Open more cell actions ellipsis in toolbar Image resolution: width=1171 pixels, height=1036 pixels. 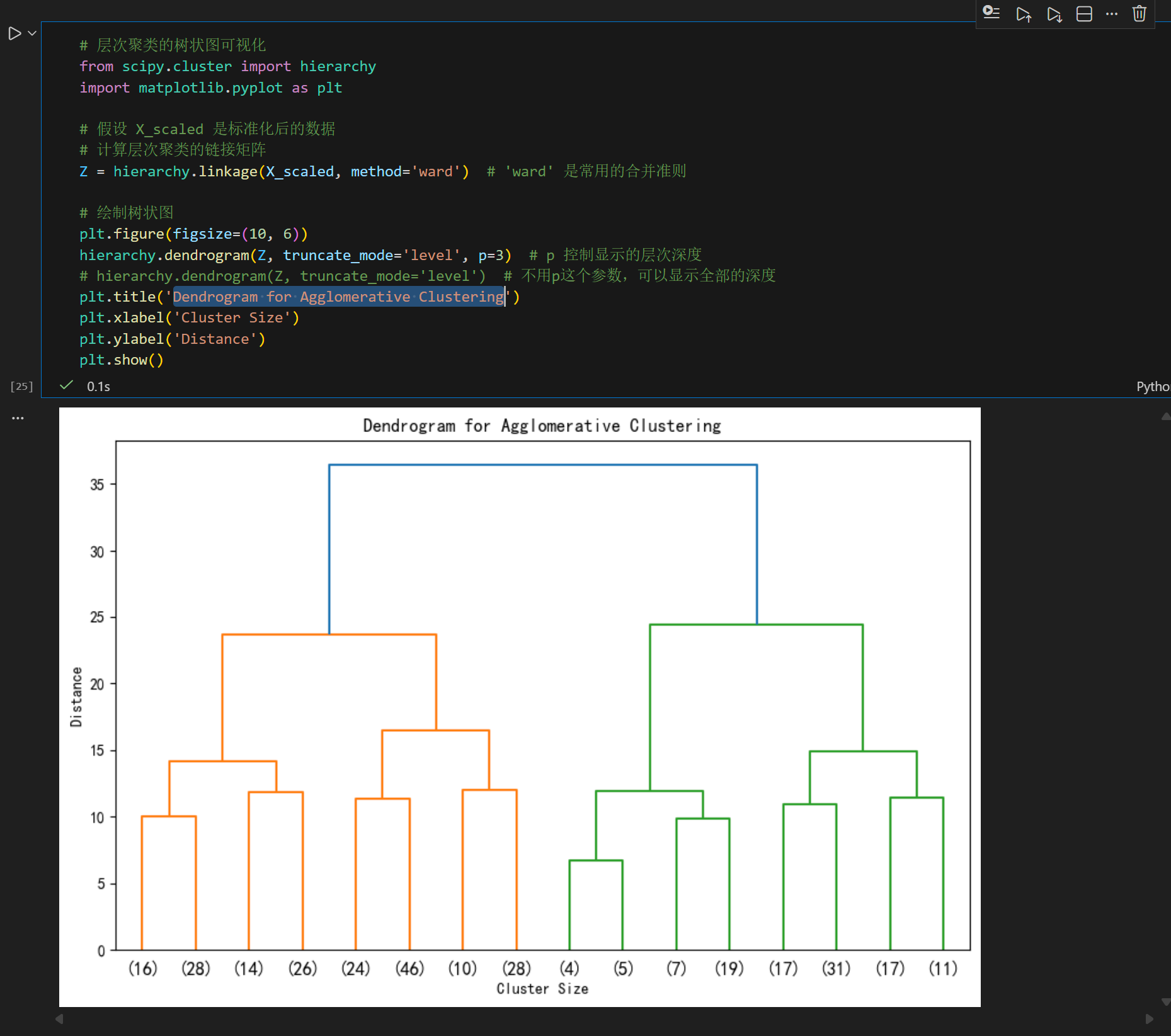[1112, 14]
